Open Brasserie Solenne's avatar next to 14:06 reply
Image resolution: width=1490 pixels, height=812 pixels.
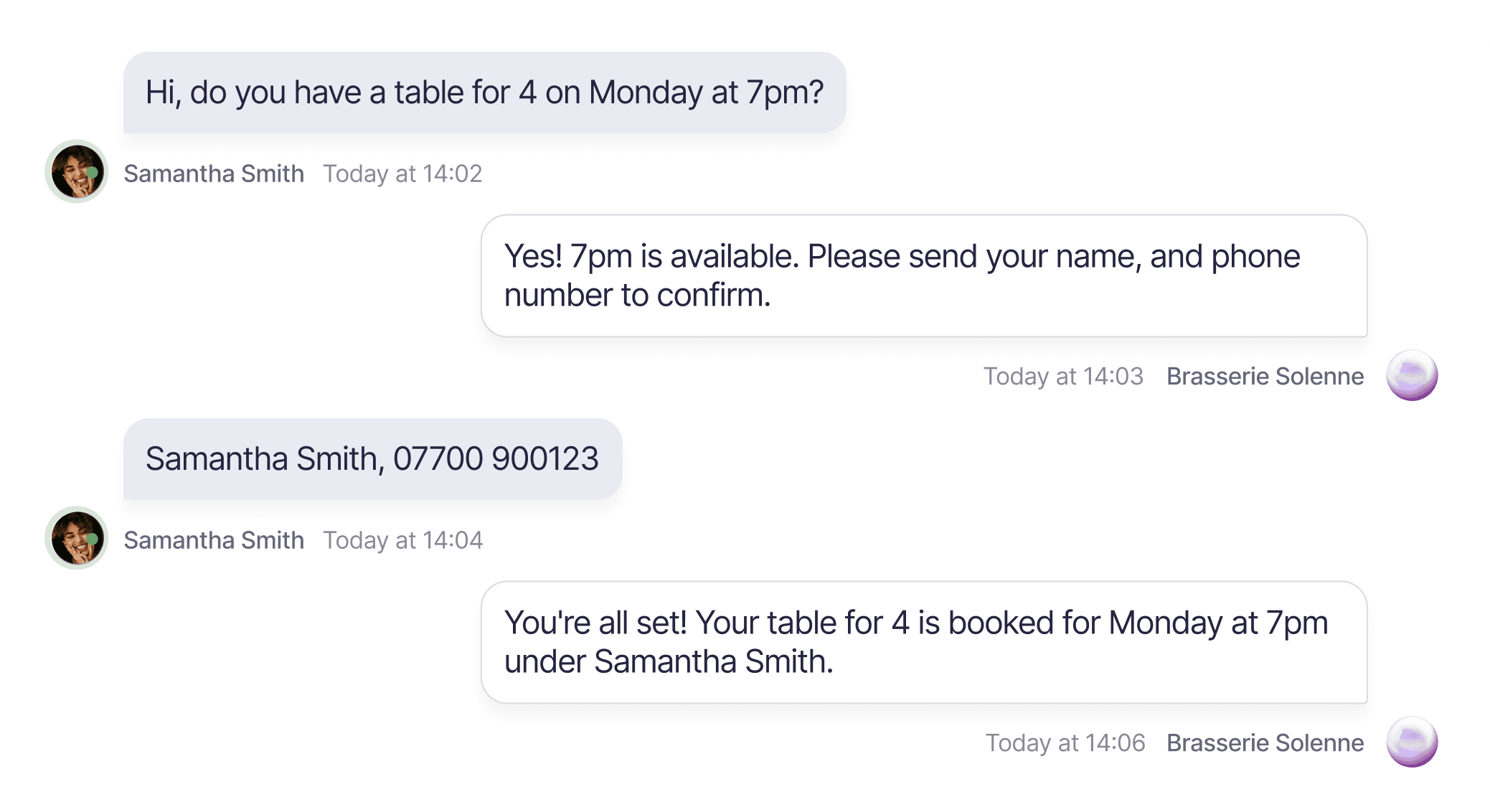[1411, 742]
